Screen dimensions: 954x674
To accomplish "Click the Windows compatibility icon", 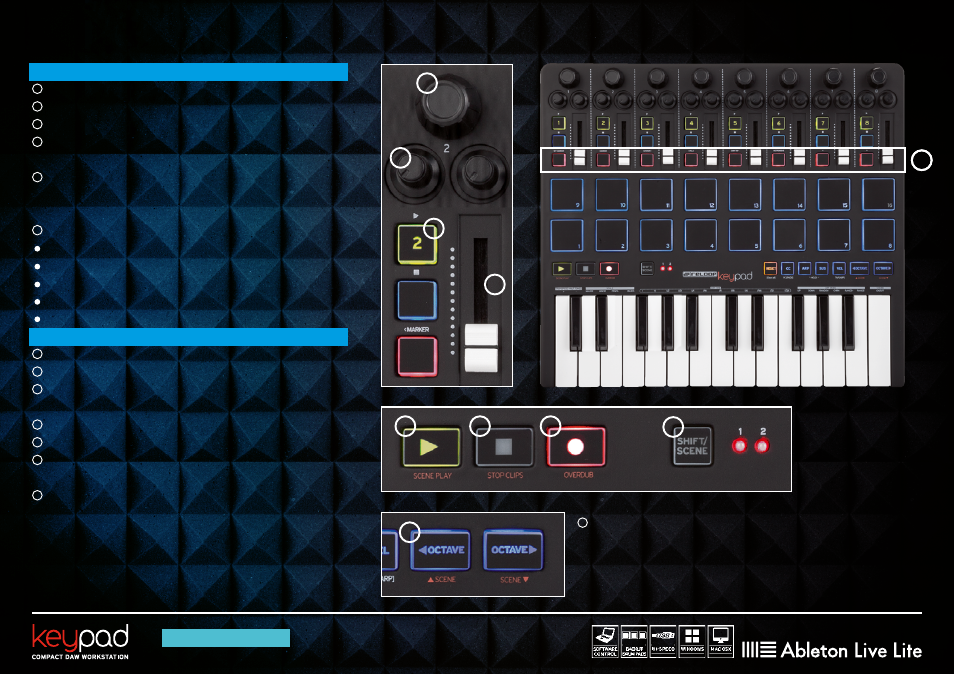I will pyautogui.click(x=692, y=641).
